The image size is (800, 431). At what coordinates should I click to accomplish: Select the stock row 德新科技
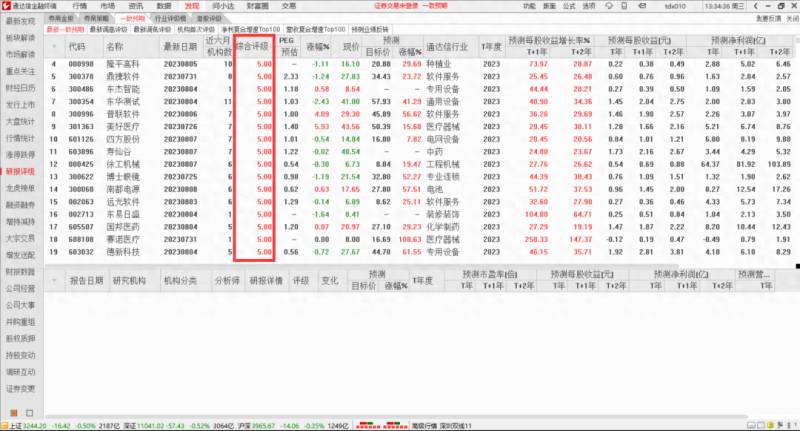(x=420, y=252)
